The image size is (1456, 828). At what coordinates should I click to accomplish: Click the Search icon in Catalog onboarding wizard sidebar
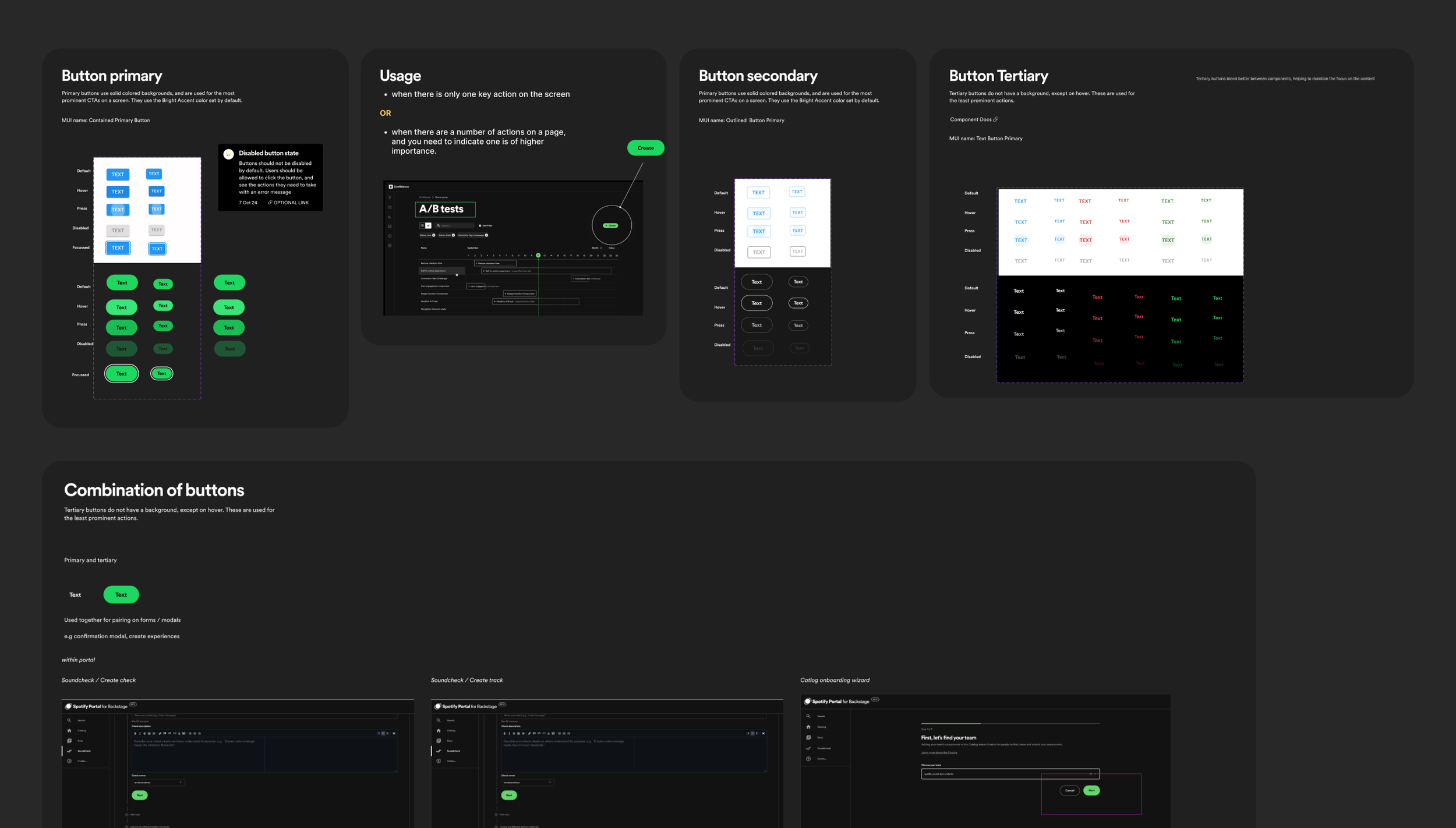808,716
